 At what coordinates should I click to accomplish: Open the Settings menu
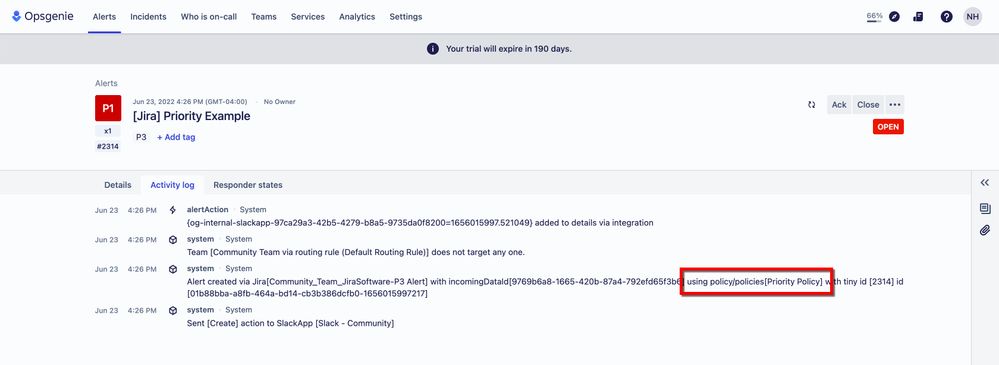pos(406,17)
